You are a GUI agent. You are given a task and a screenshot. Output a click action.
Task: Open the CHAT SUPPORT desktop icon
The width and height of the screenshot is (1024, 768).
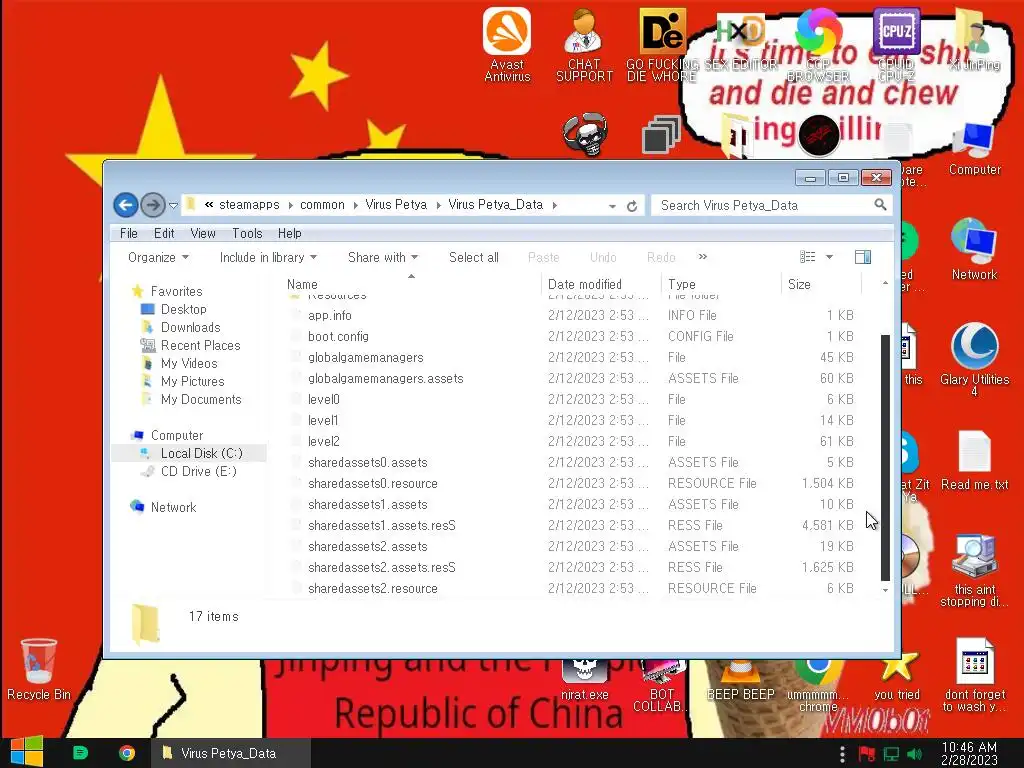[x=584, y=45]
